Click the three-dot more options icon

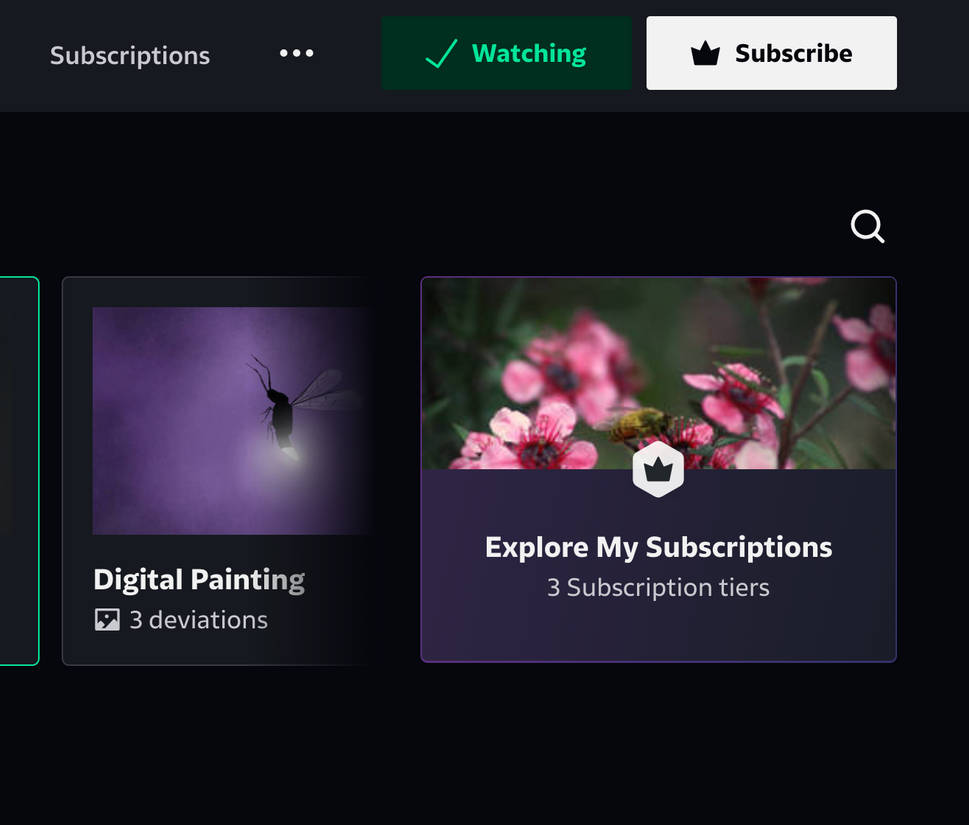(x=296, y=54)
